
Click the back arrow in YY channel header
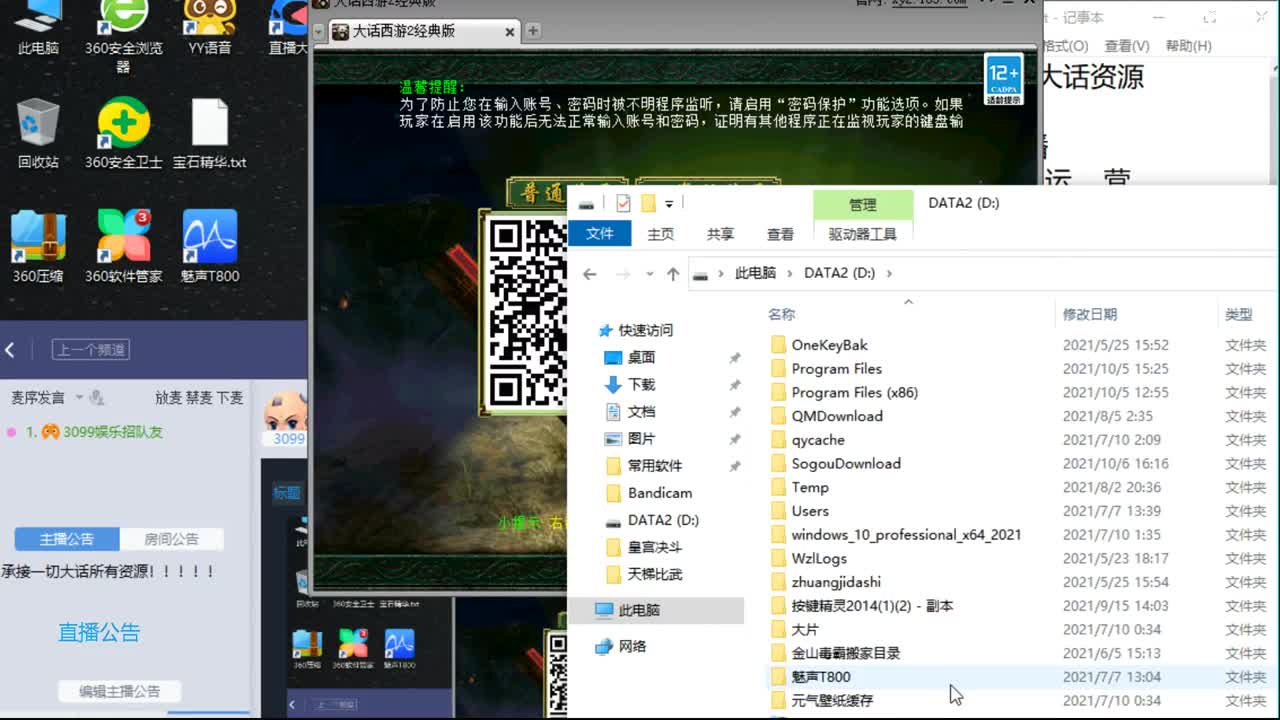pyautogui.click(x=10, y=350)
